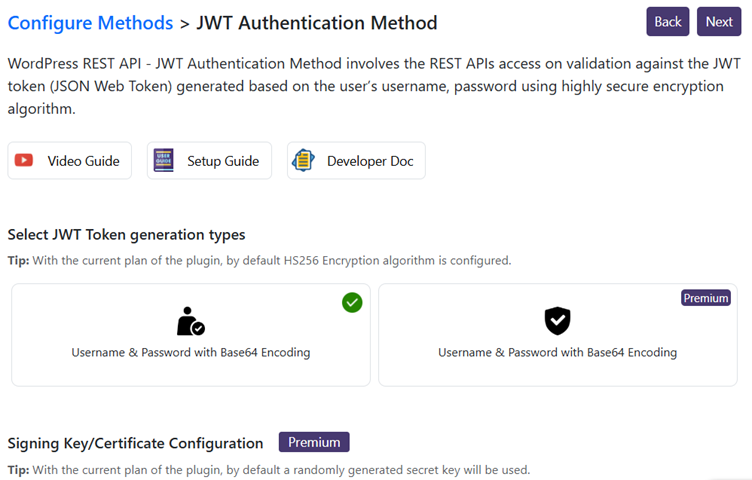This screenshot has width=752, height=480.
Task: Select the Premium Username & Password Base64 card
Action: pyautogui.click(x=558, y=335)
